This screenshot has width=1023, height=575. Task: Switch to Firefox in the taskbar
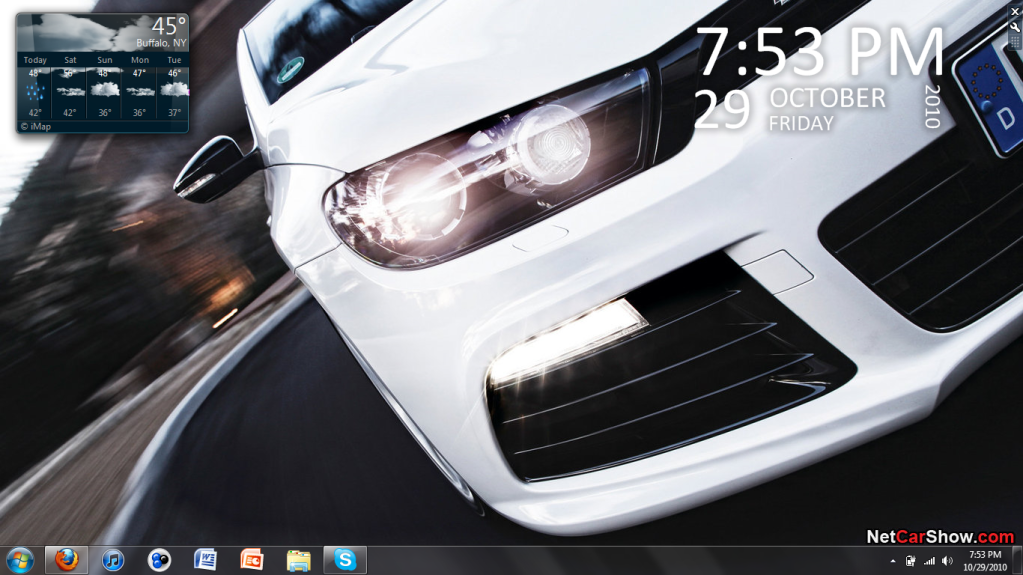[66, 561]
